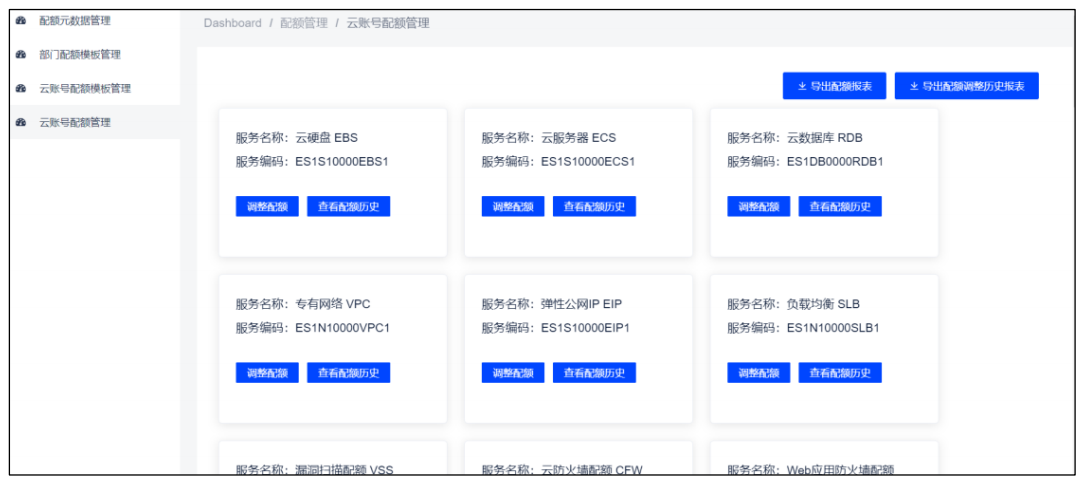The height and width of the screenshot is (482, 1085).
Task: Go to Dashboard breadcrumb
Action: click(232, 23)
